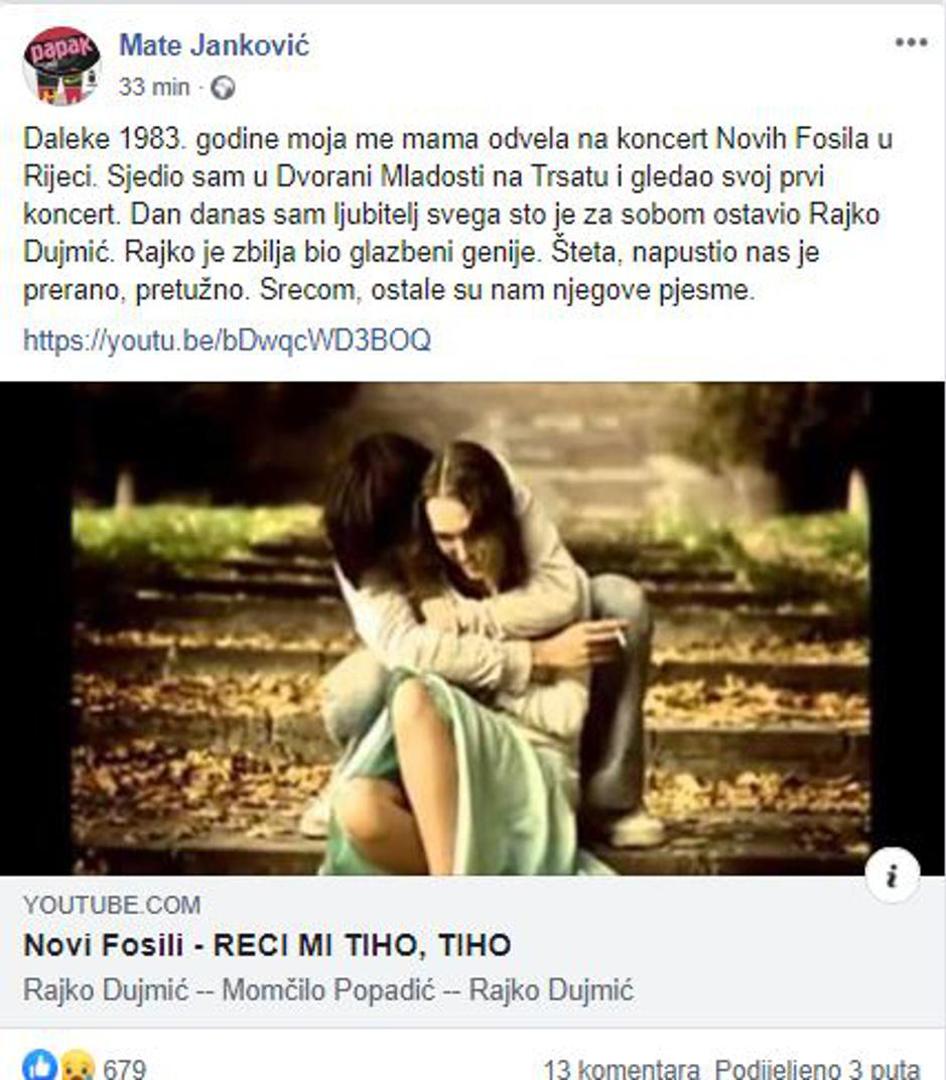The image size is (946, 1080).
Task: Show the 679 reactions list
Action: [x=125, y=1069]
